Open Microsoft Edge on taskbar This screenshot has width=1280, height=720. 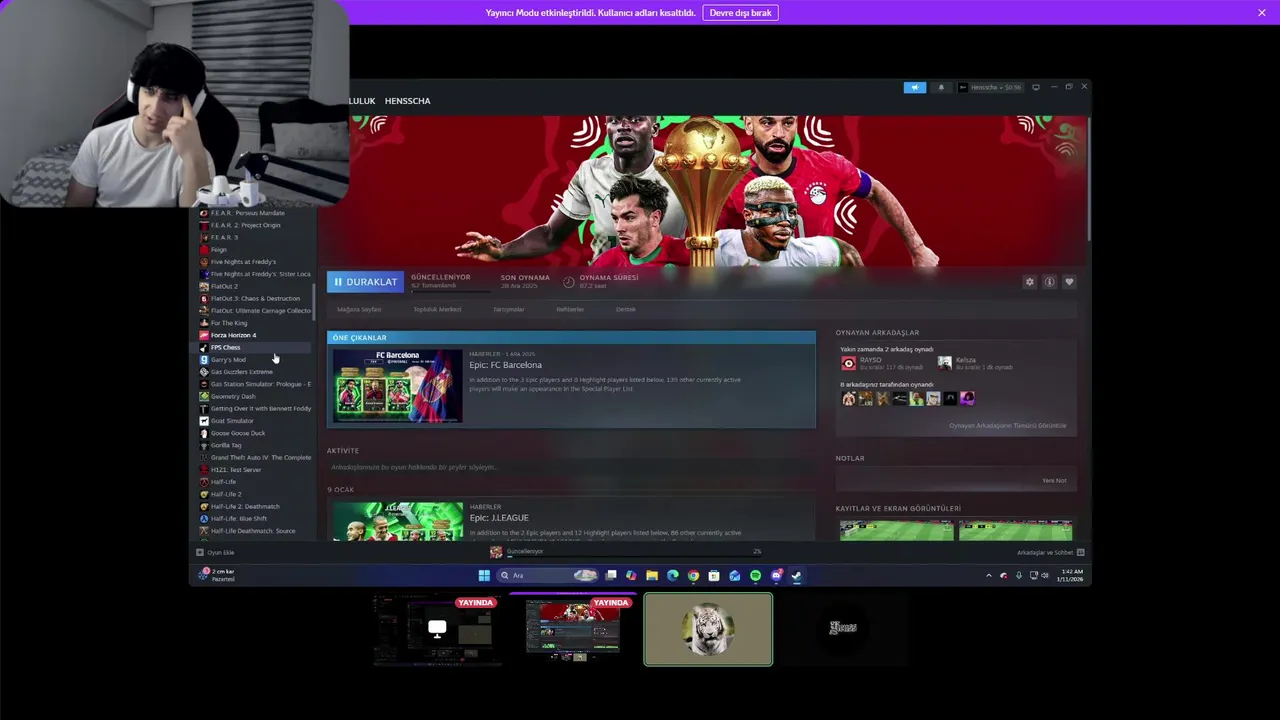click(x=672, y=575)
